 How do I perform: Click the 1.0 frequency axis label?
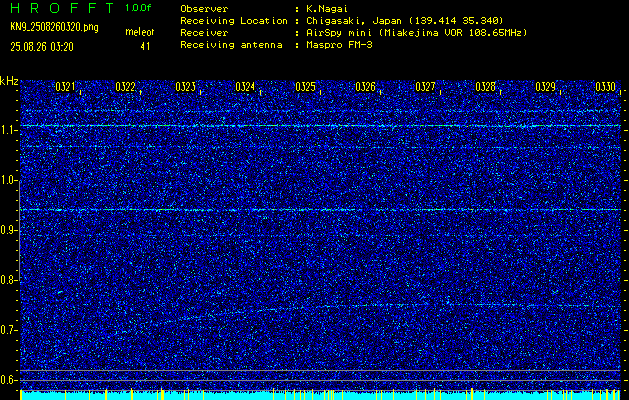tap(7, 180)
